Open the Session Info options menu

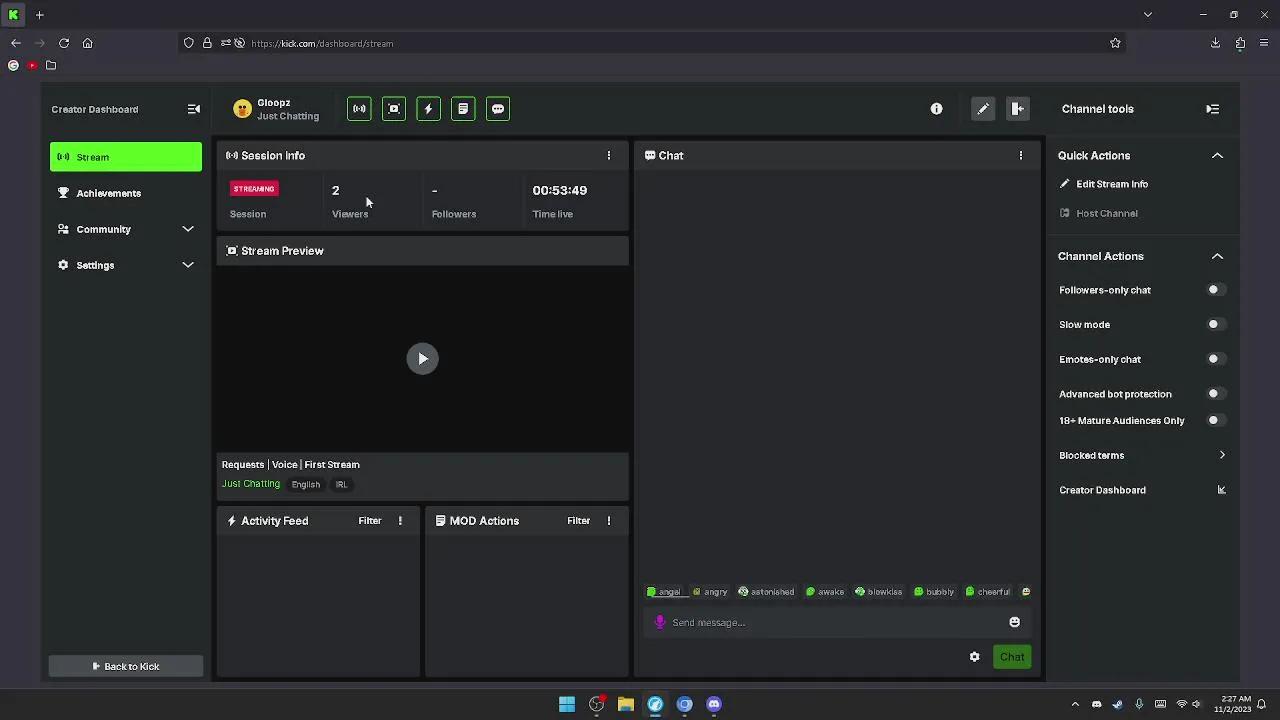point(609,155)
